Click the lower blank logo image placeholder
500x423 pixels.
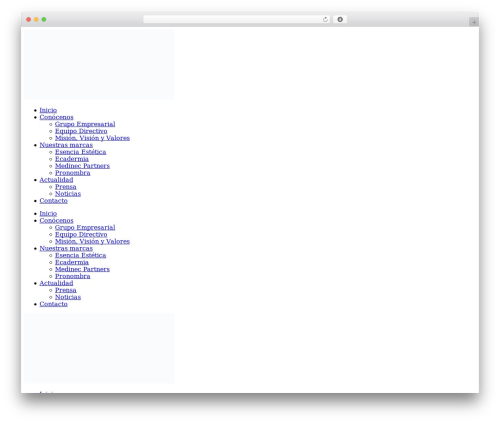pos(99,349)
